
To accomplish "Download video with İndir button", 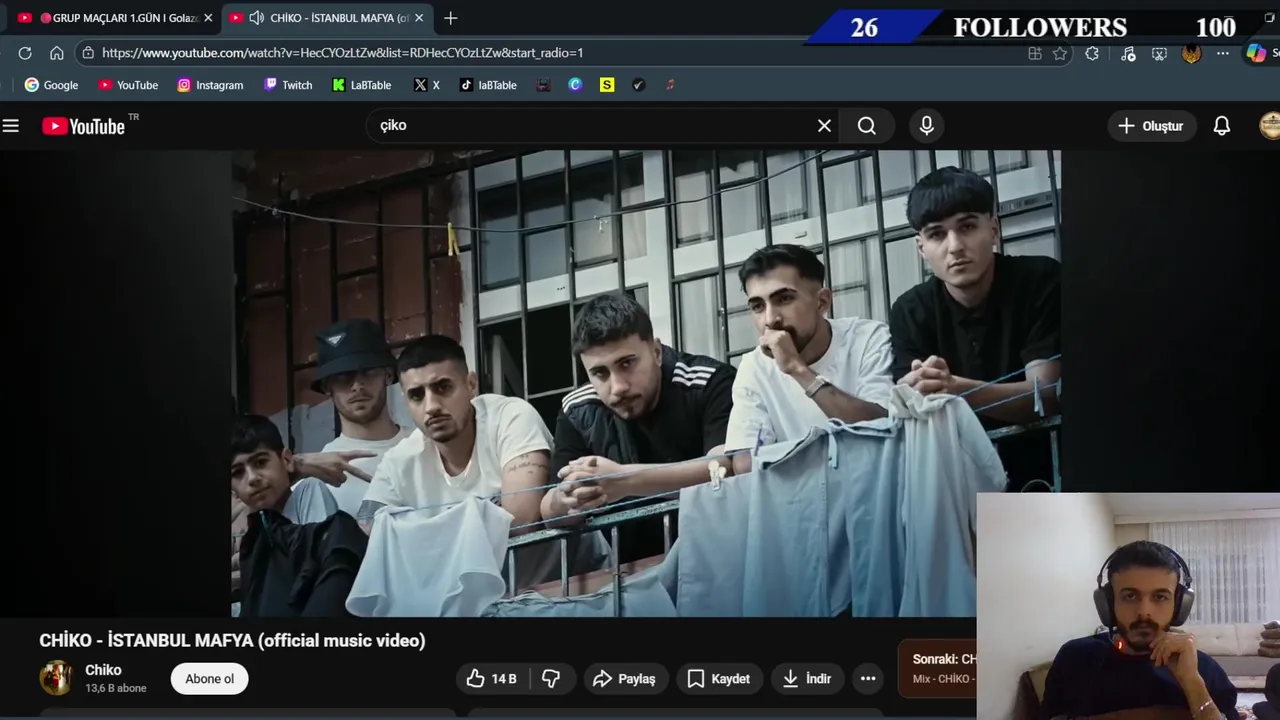I will click(x=807, y=679).
